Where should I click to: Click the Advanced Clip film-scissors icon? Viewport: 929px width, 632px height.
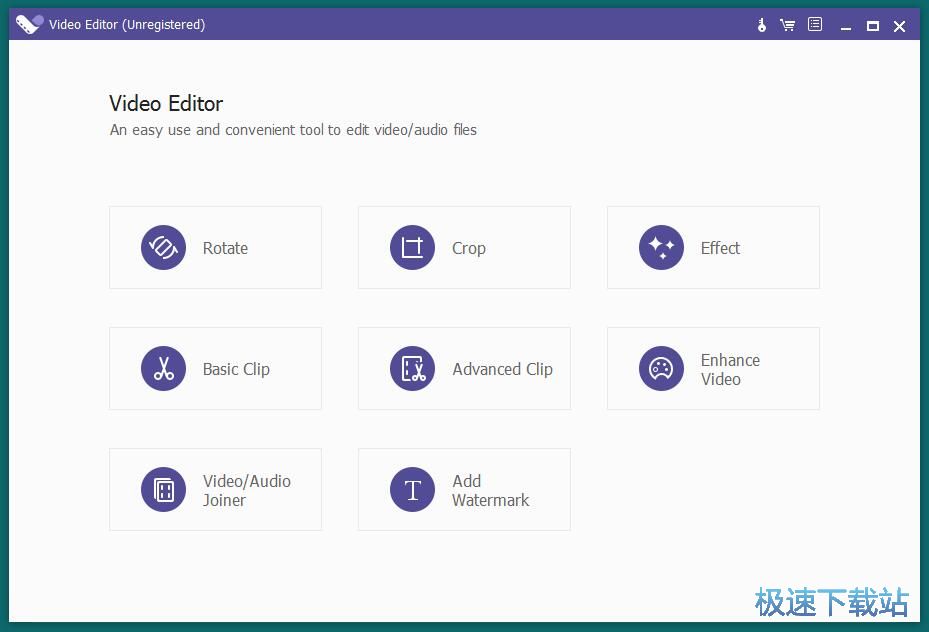(x=412, y=368)
